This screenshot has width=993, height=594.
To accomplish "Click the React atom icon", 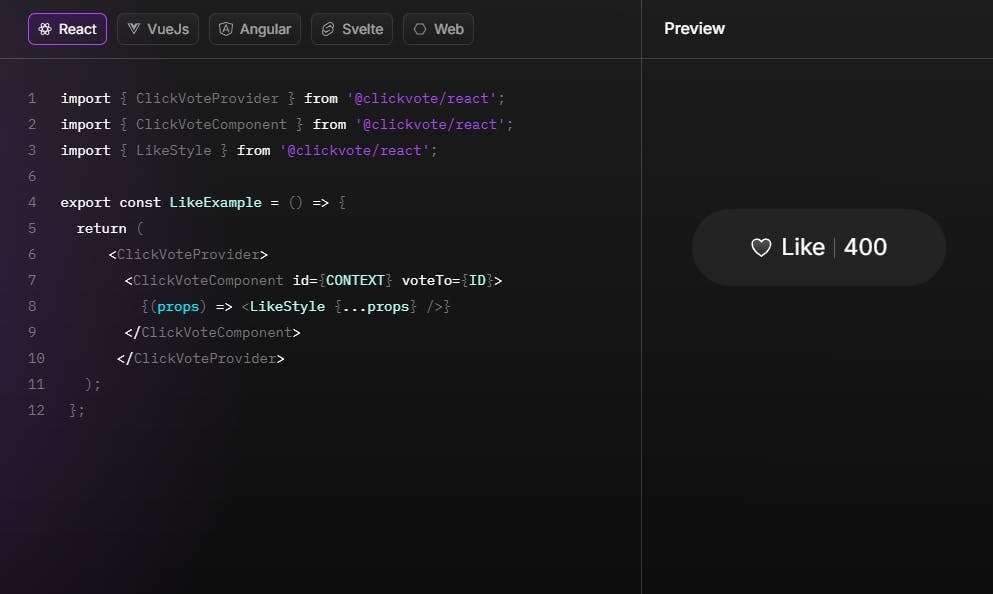I will click(45, 29).
